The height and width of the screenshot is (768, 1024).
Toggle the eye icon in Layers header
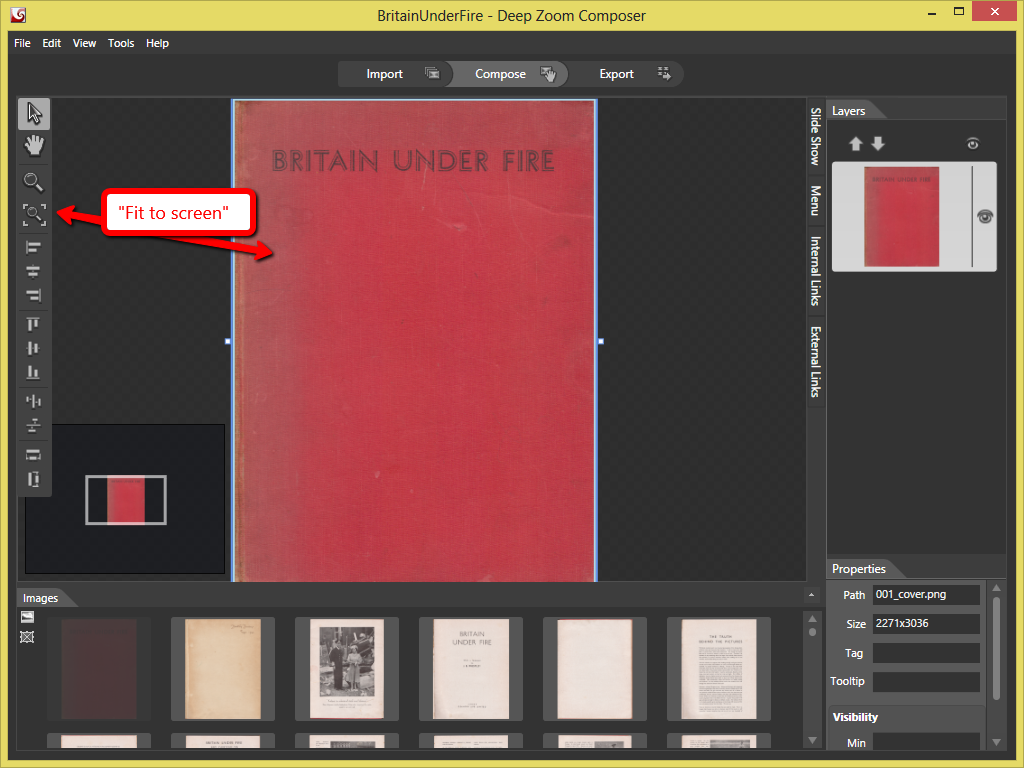pyautogui.click(x=972, y=144)
